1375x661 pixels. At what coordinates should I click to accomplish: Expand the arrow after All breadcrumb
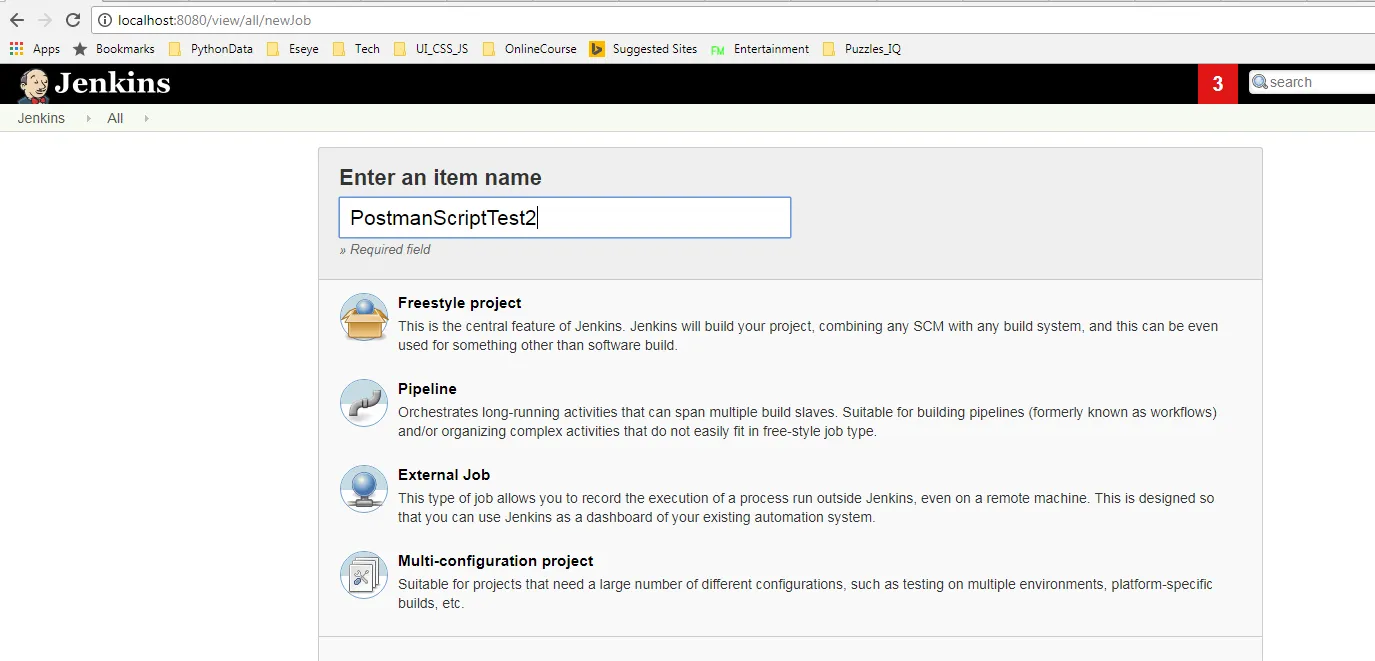click(x=146, y=118)
